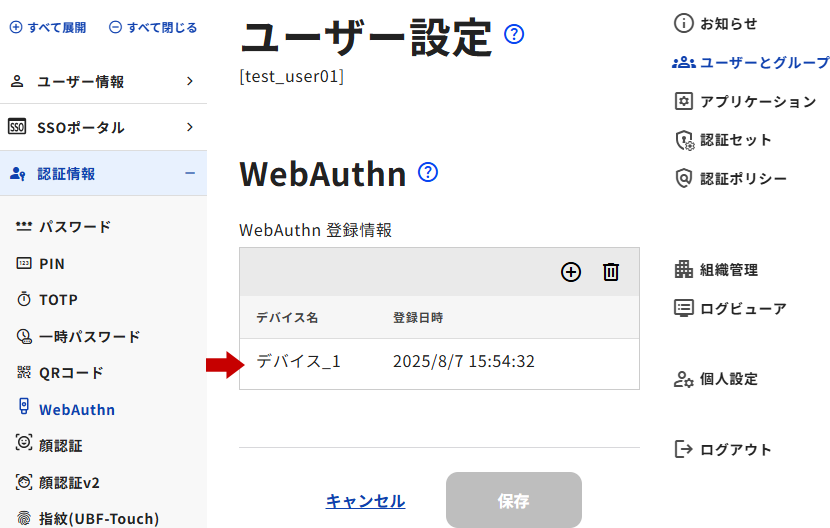Click the キャンセル link
The image size is (830, 528).
[x=365, y=501]
